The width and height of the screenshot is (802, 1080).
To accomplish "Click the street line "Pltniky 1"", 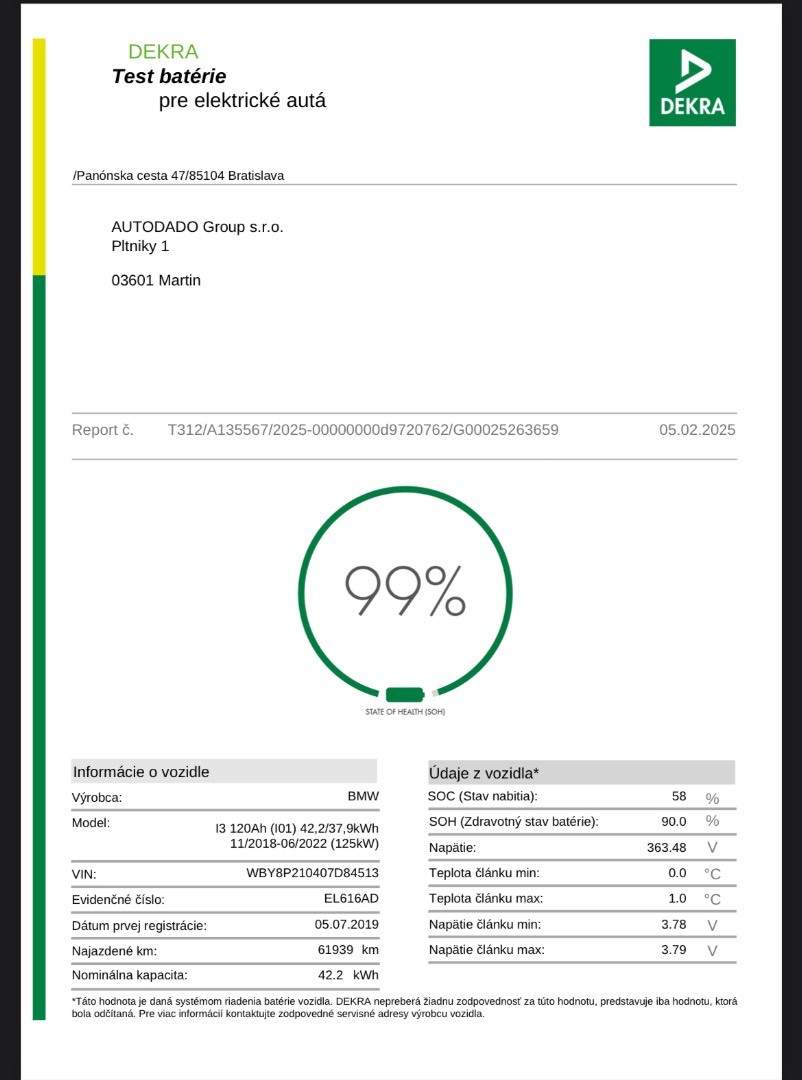I will 140,246.
